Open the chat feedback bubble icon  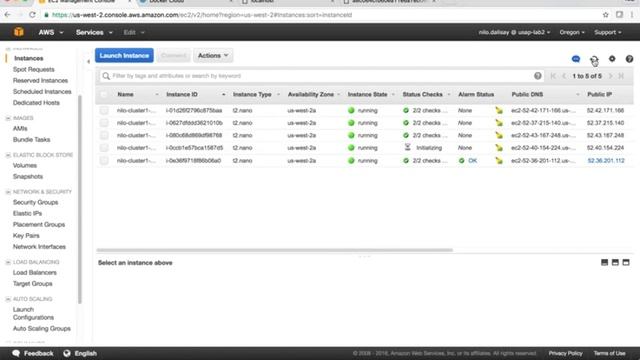click(x=576, y=59)
